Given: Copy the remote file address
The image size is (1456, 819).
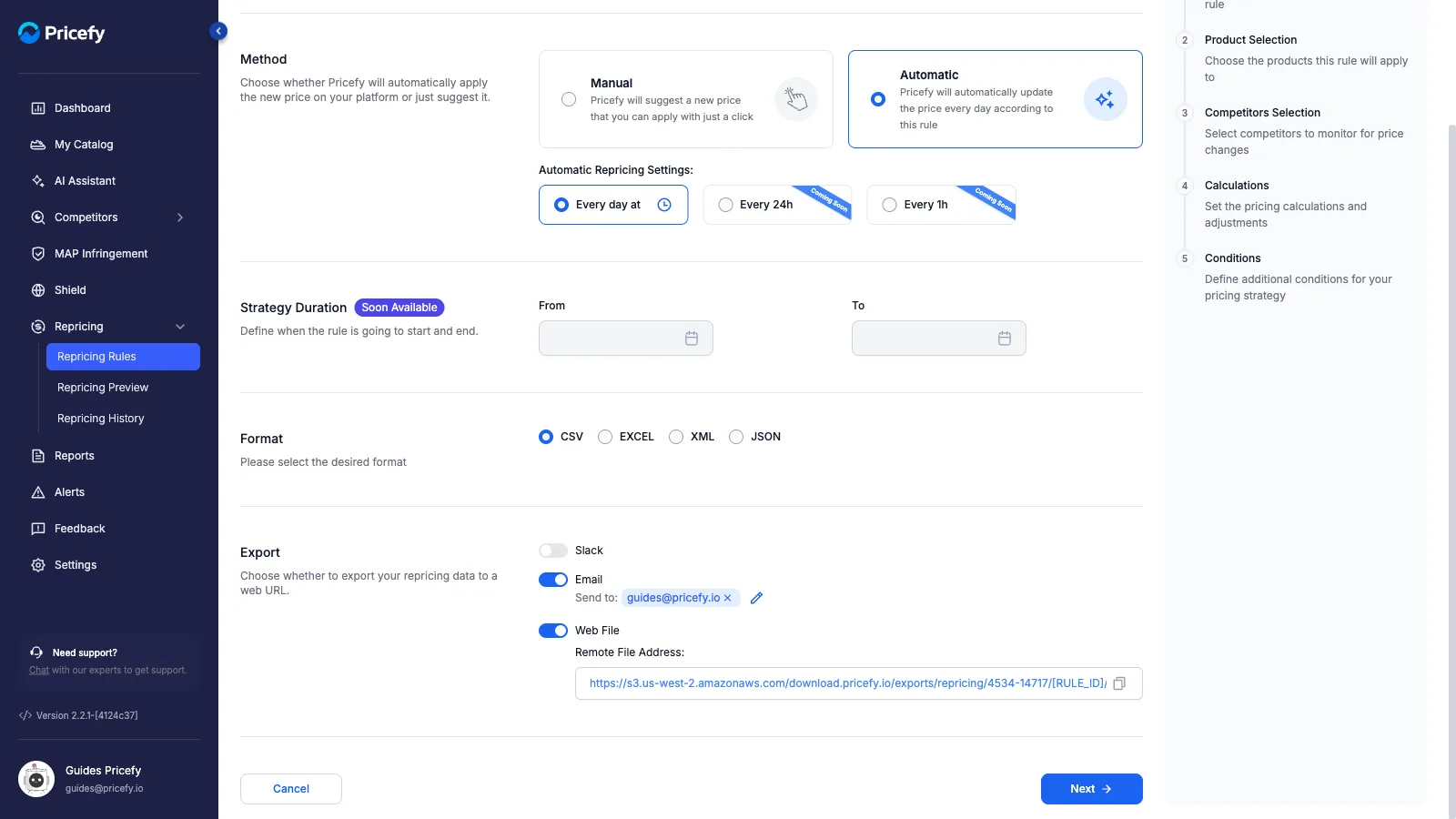Looking at the screenshot, I should (x=1119, y=683).
